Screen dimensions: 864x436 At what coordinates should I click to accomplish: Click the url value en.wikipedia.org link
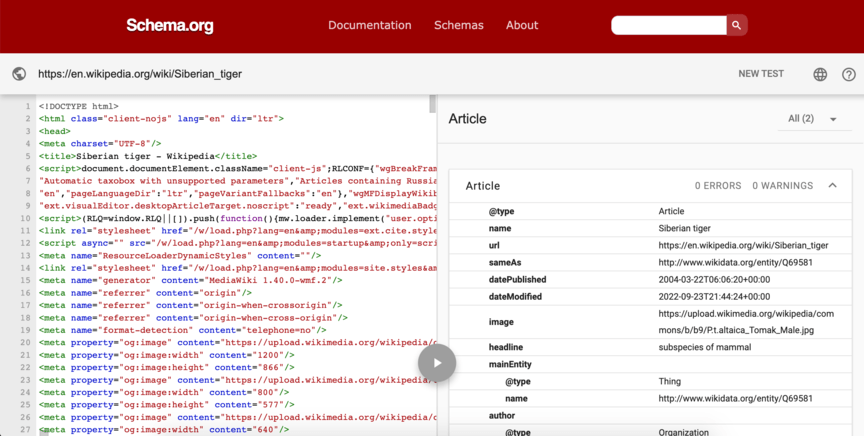(x=743, y=245)
